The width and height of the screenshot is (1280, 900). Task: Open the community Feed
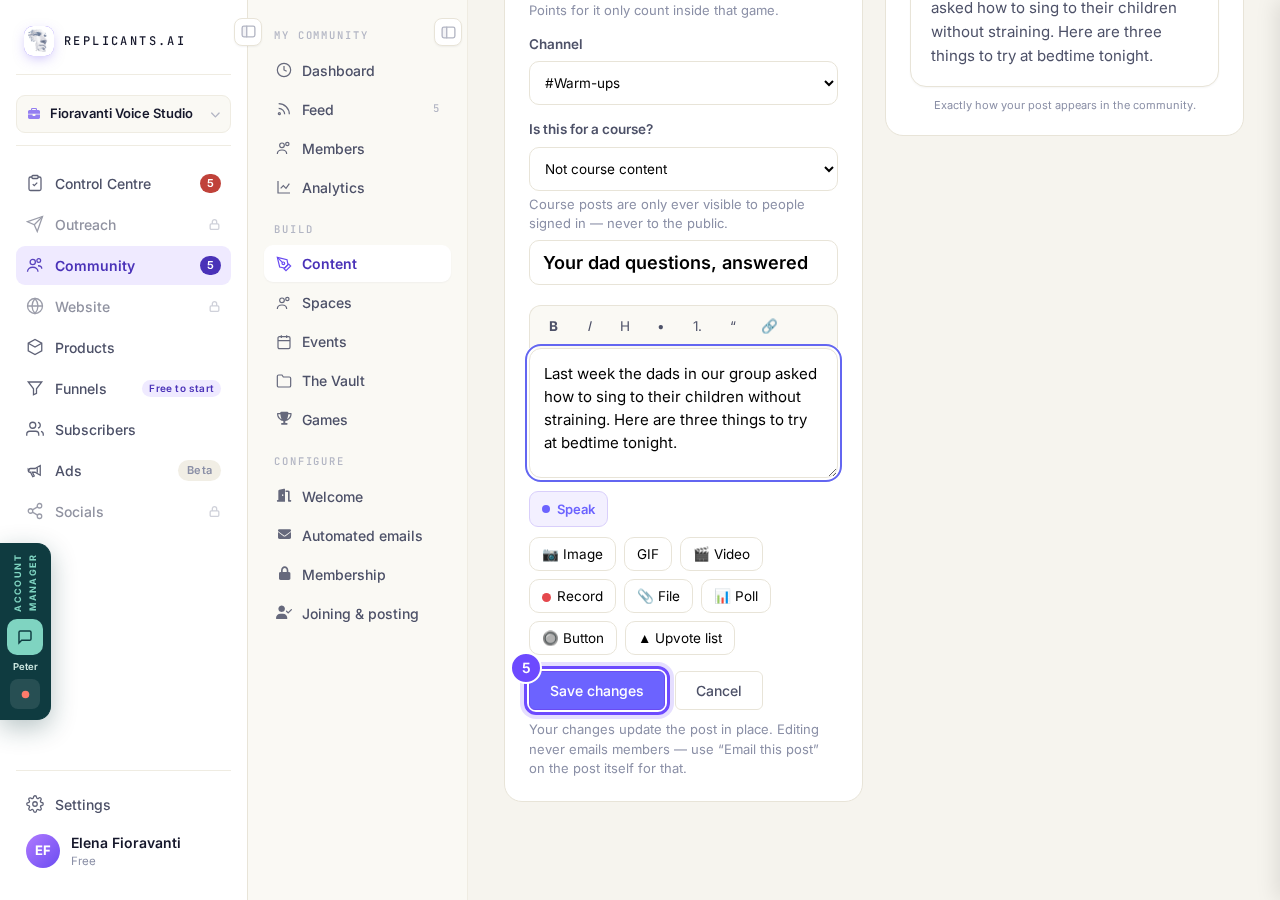(357, 110)
